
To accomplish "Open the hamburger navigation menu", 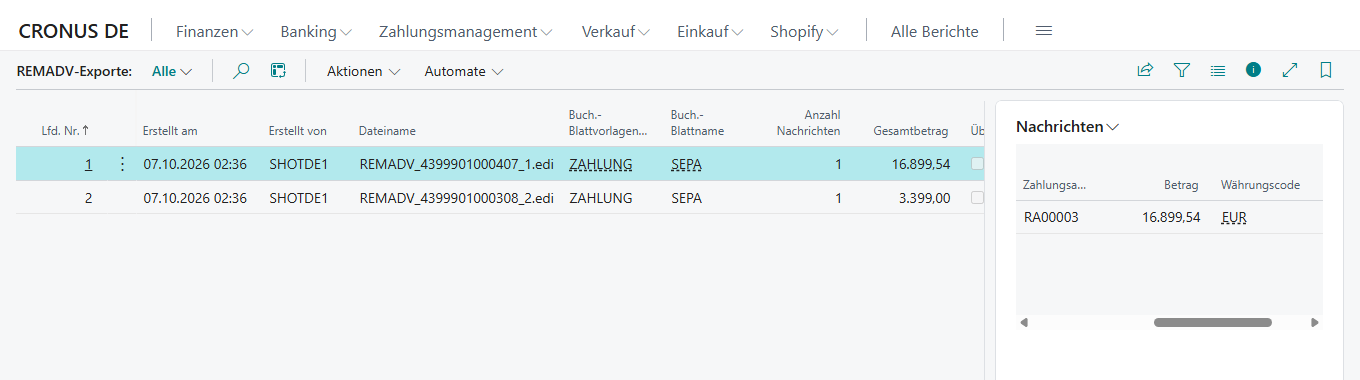I will point(1043,31).
